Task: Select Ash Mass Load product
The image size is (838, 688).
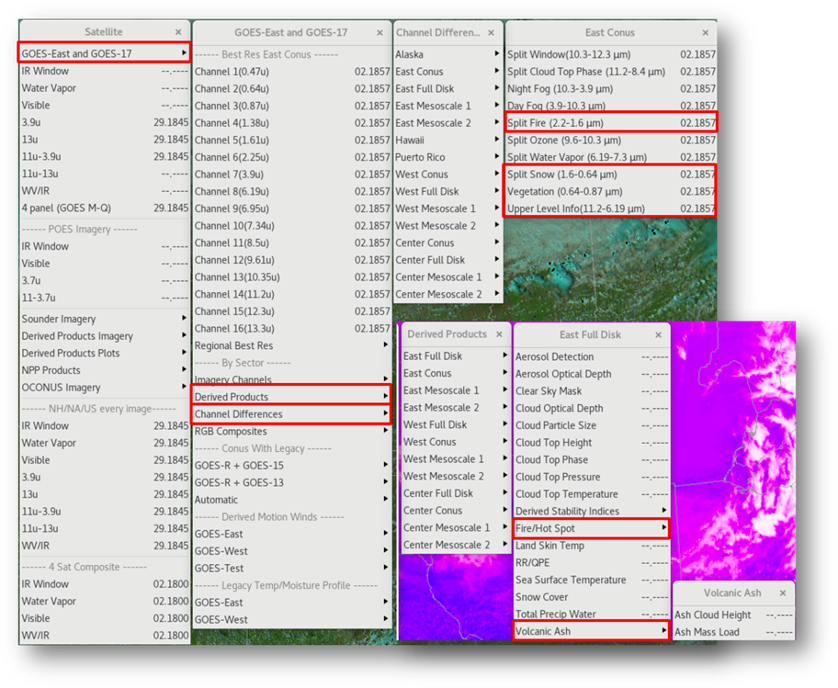Action: pyautogui.click(x=733, y=632)
